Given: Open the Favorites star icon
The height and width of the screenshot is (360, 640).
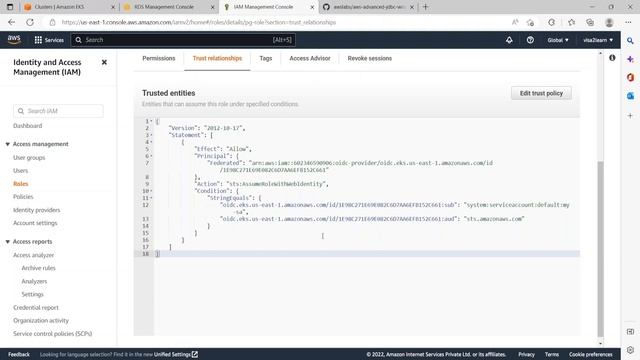Looking at the screenshot, I should coord(571,22).
